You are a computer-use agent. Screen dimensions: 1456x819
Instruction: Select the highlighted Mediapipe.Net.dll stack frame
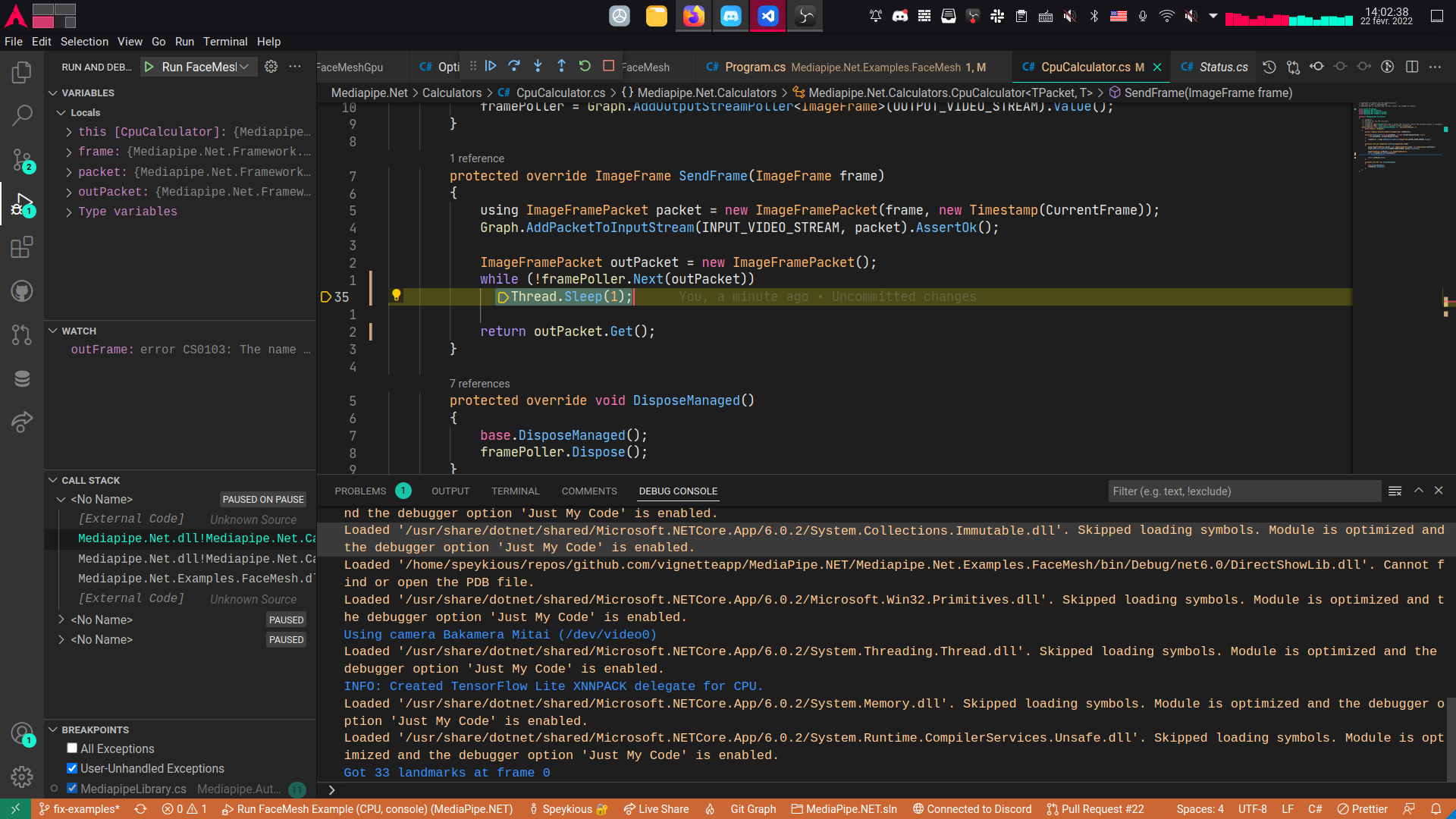(180, 538)
